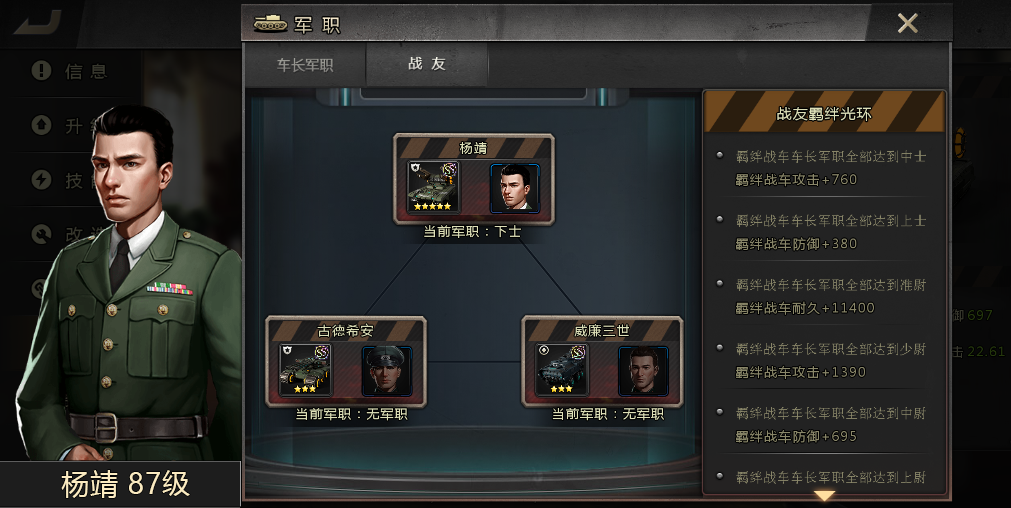This screenshot has width=1011, height=508.
Task: Click the upgrade arrow icon in sidebar
Action: pyautogui.click(x=41, y=124)
